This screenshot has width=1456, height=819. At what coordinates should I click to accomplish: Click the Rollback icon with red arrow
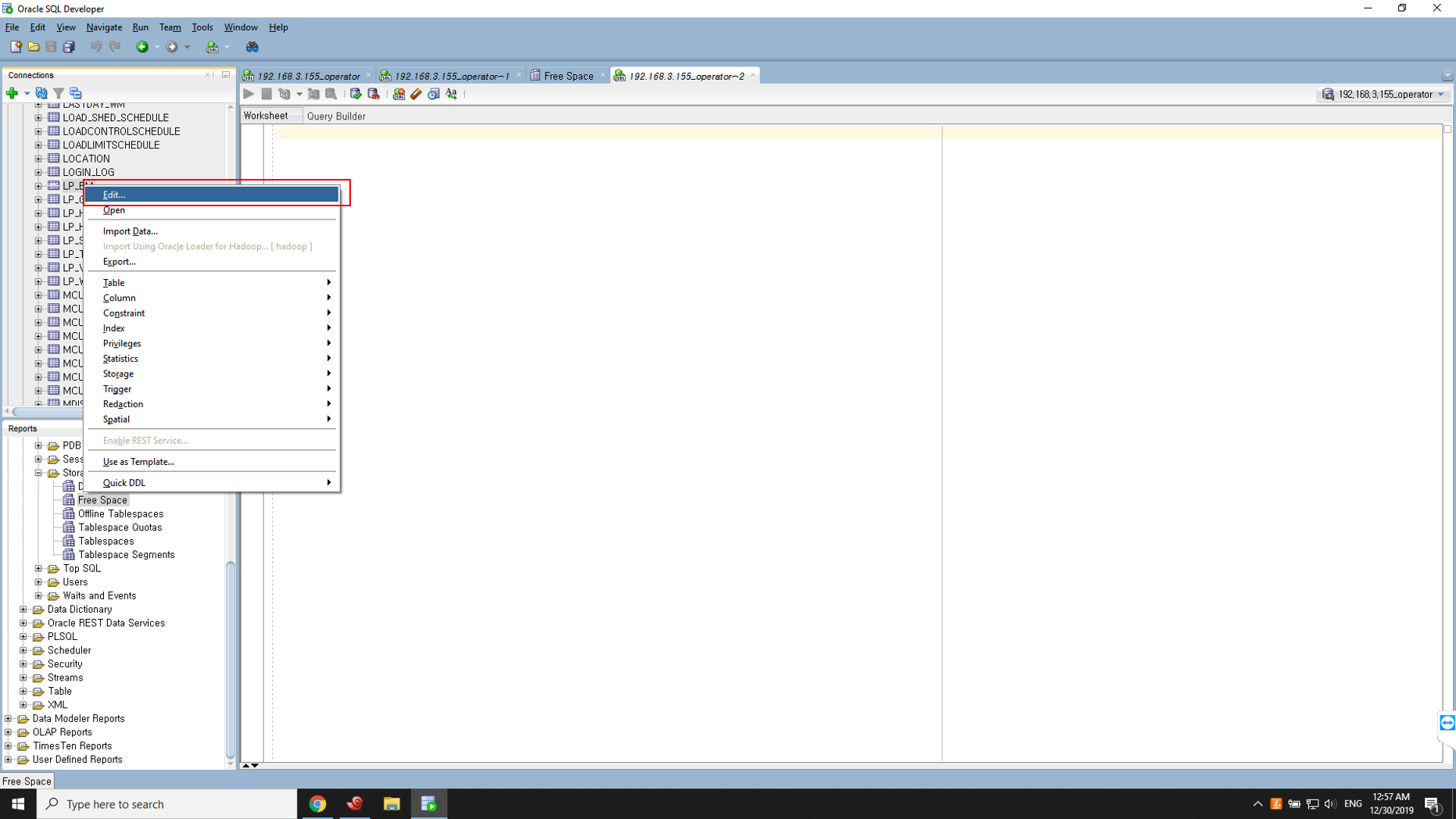[374, 94]
